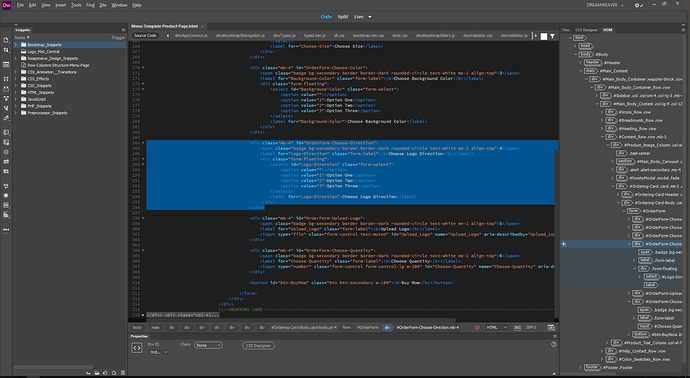Image resolution: width=690 pixels, height=378 pixels.
Task: Switch to the CSS Designer tab
Action: click(586, 30)
